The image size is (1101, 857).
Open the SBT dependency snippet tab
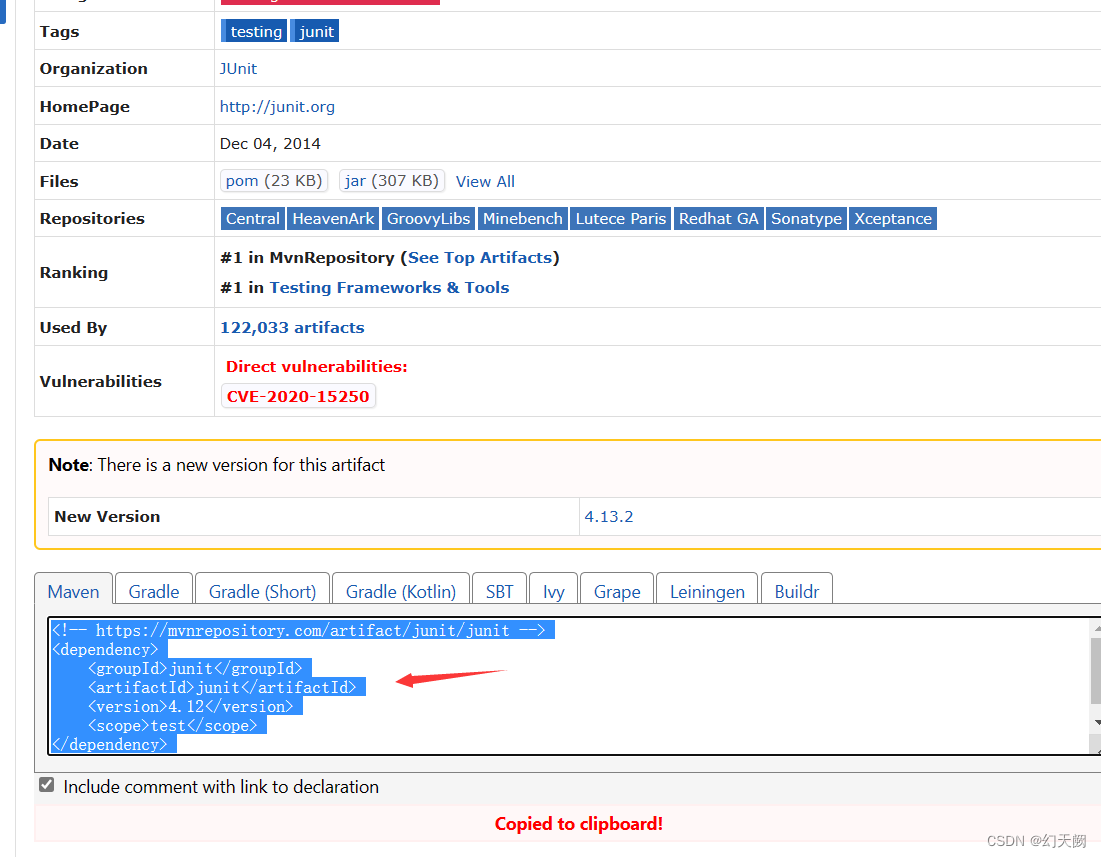(499, 592)
